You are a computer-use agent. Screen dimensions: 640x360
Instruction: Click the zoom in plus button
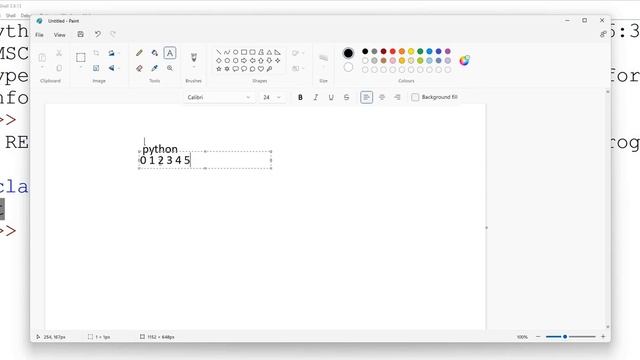pyautogui.click(x=603, y=337)
